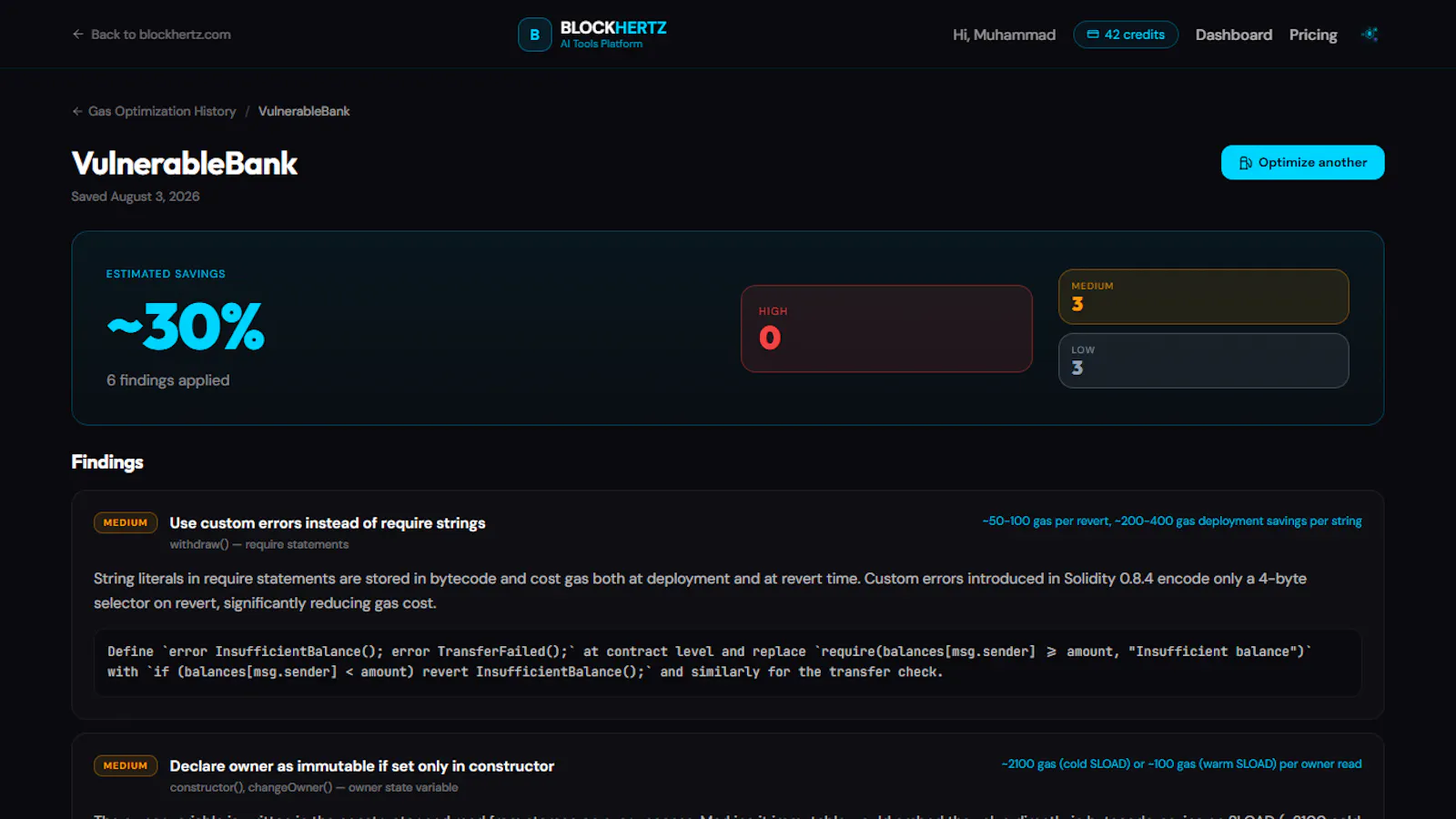1456x819 pixels.
Task: Open the Pricing page
Action: (x=1313, y=35)
